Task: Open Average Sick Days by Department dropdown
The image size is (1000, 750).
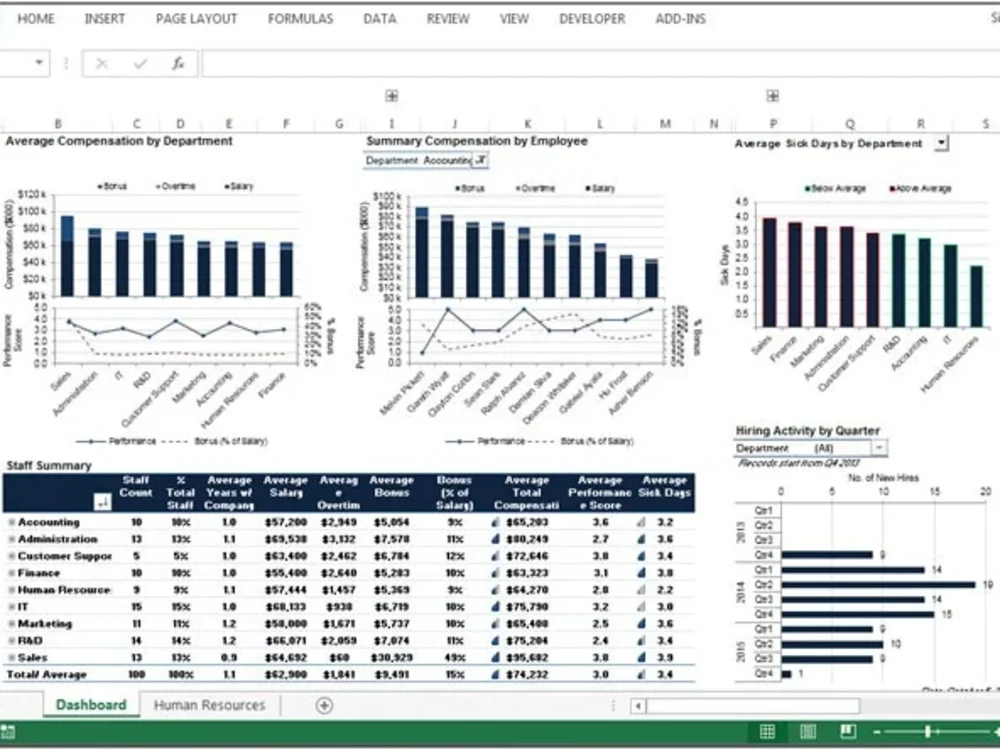Action: (x=941, y=143)
